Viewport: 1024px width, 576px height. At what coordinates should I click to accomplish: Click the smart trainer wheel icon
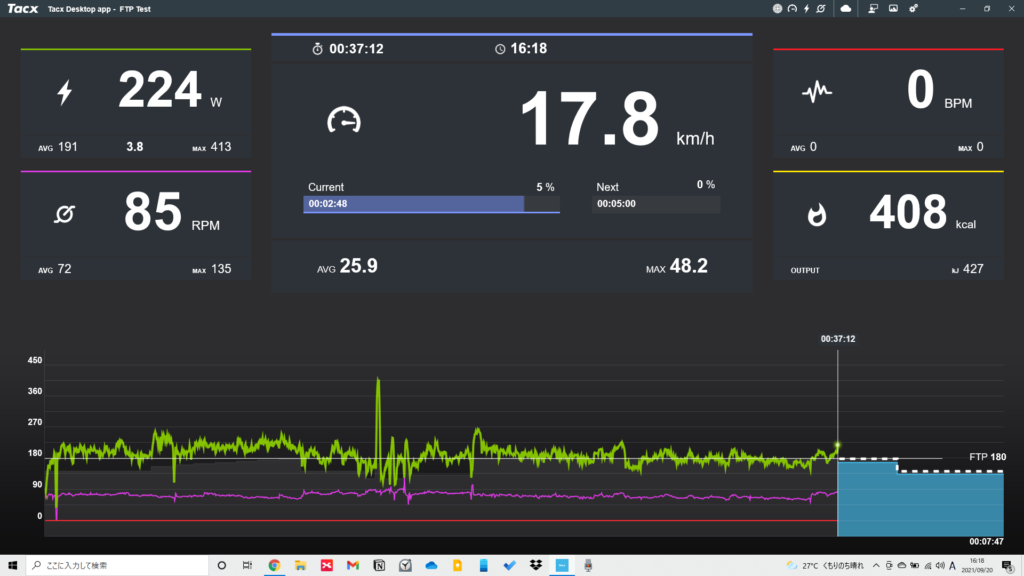click(778, 8)
